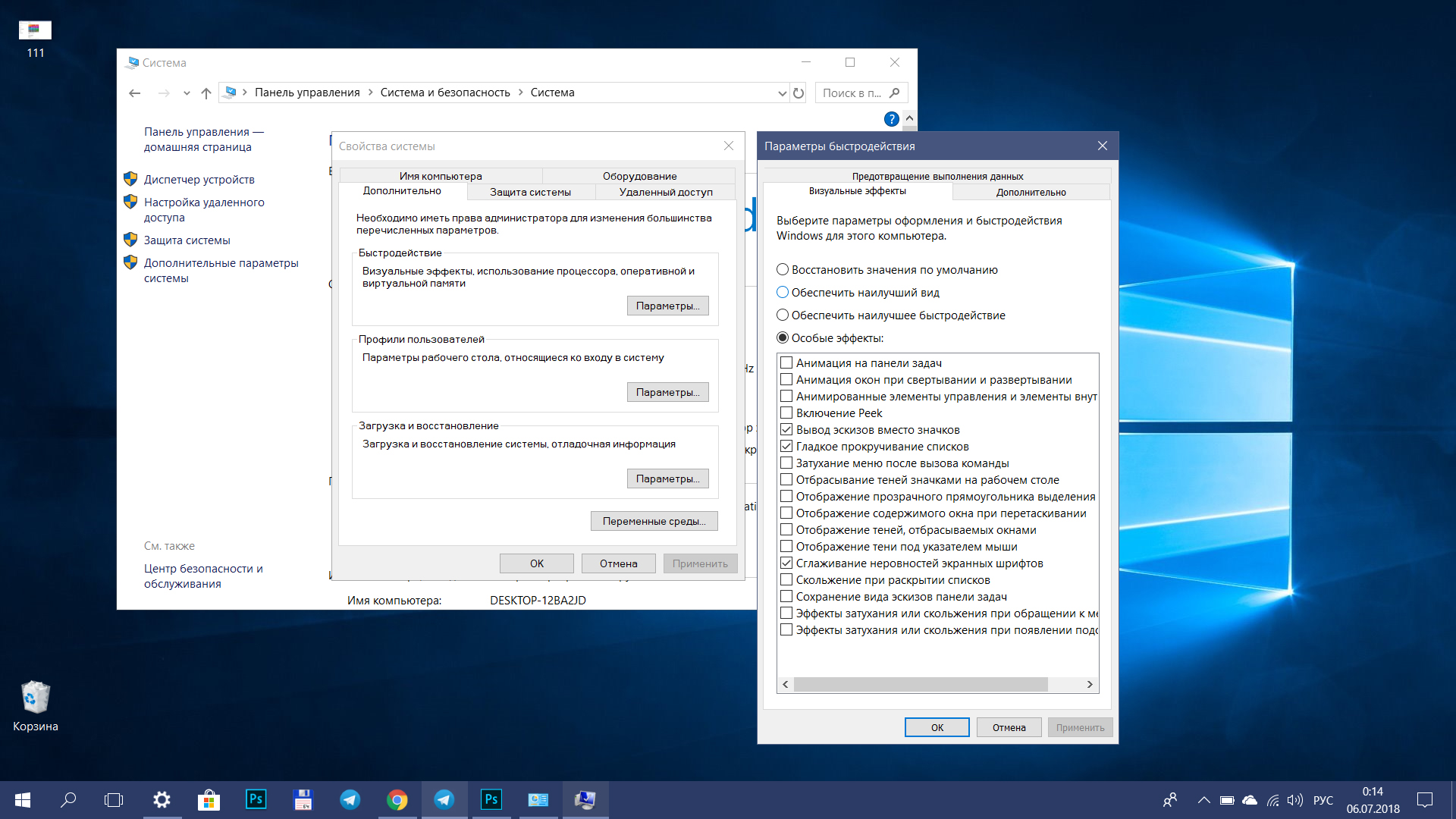Viewport: 1456px width, 819px height.
Task: Open Photoshop from the taskbar
Action: point(256,799)
